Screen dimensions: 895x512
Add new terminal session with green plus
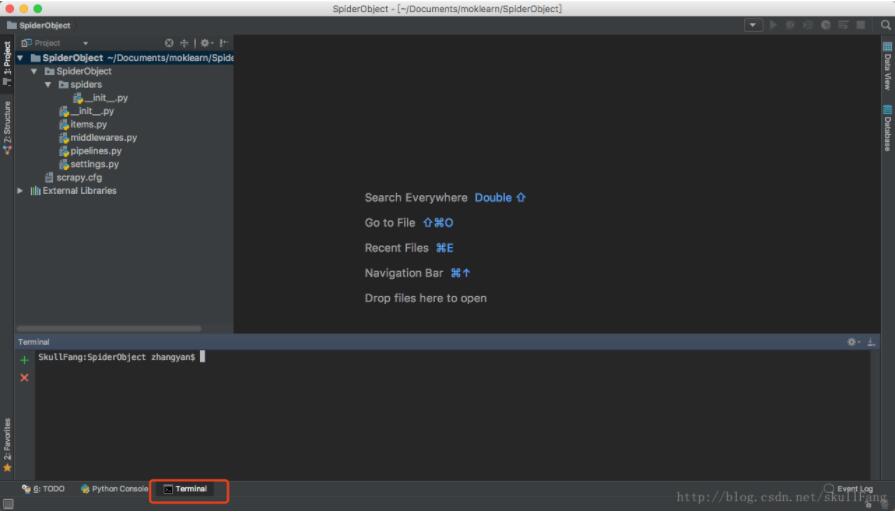25,360
